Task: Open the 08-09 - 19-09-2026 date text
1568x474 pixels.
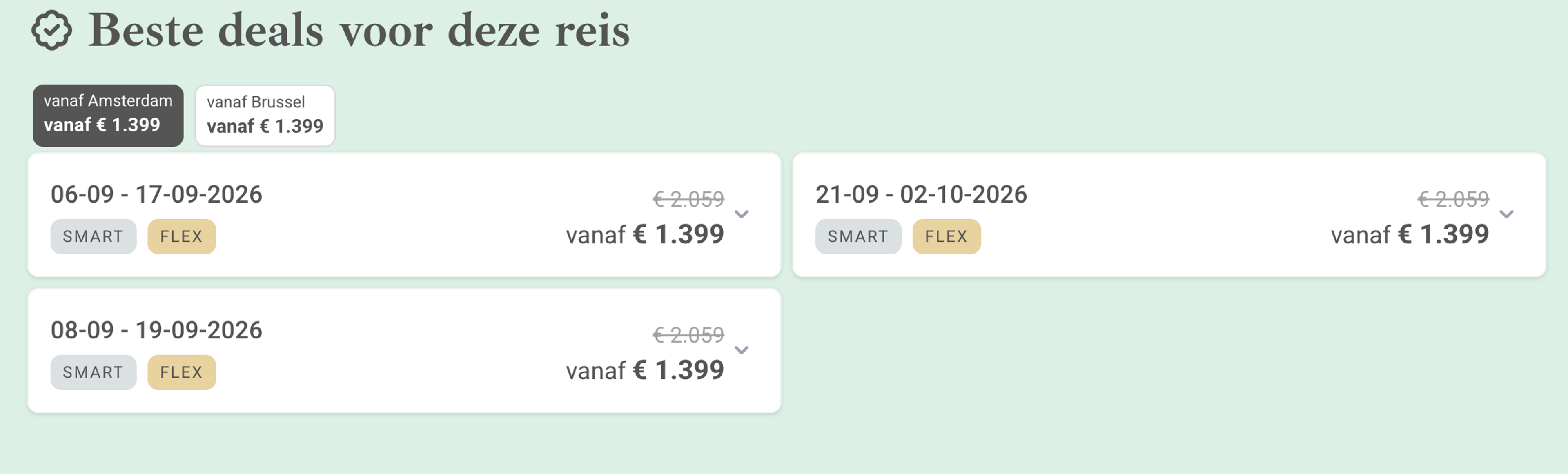Action: (x=156, y=330)
